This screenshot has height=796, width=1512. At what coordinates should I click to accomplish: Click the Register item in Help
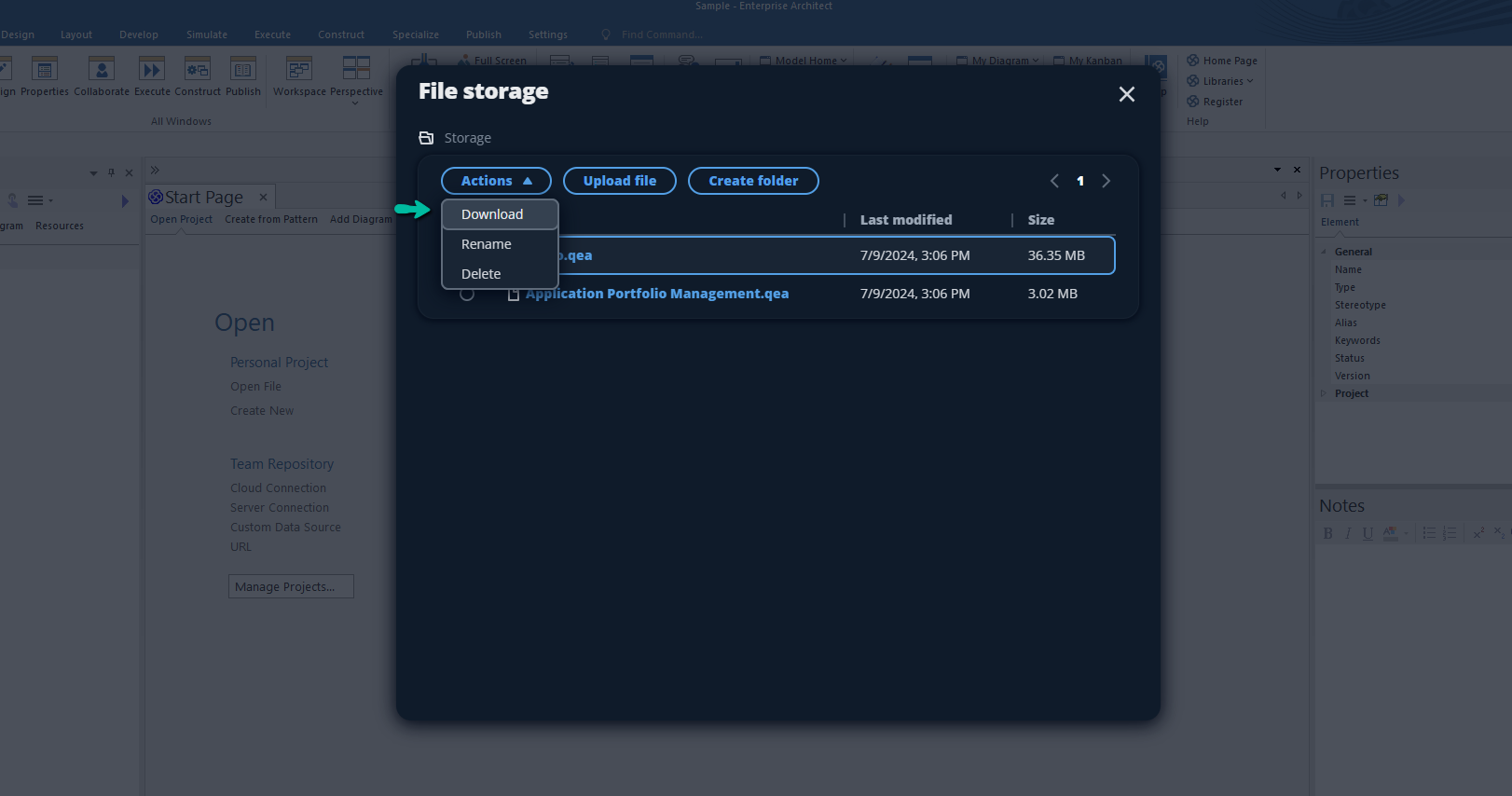1215,102
